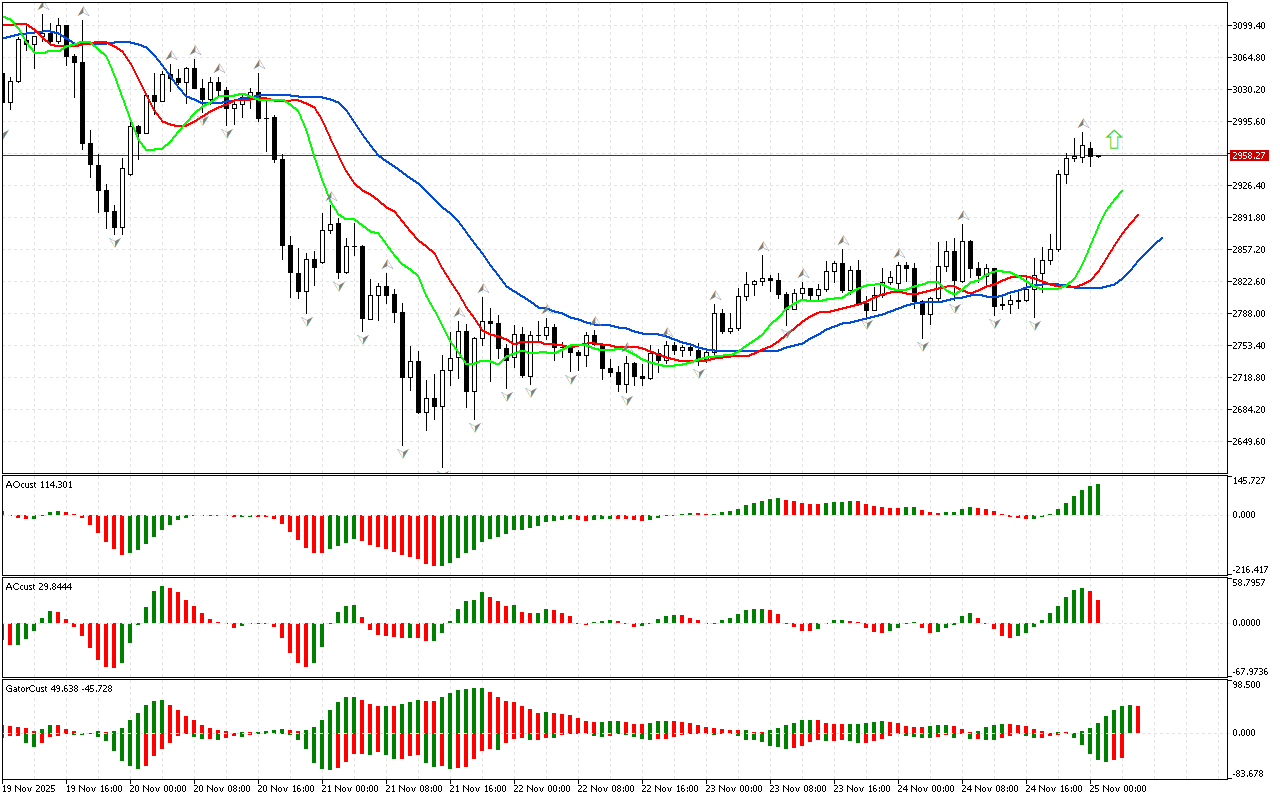Select the right end of the red Alligator line
Image resolution: width=1280 pixels, height=800 pixels.
pos(1137,215)
